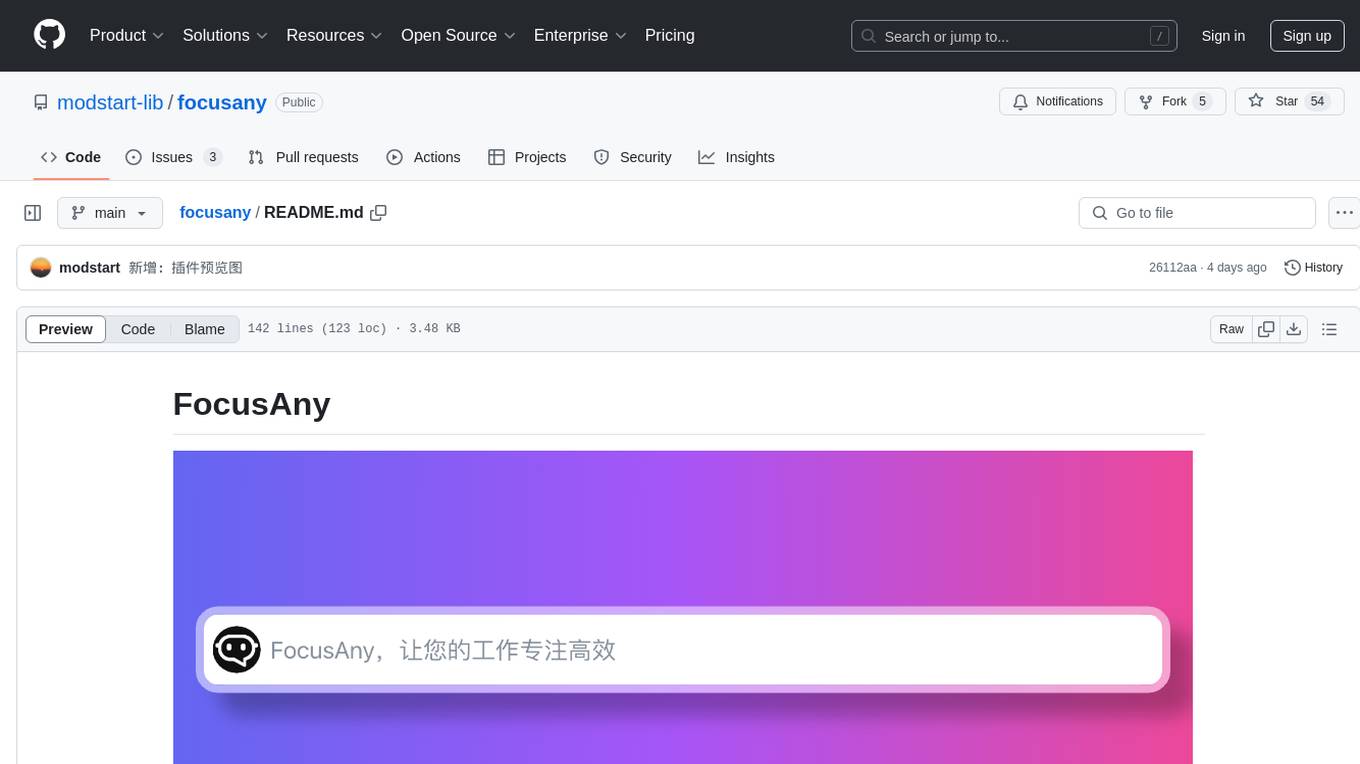Image resolution: width=1360 pixels, height=764 pixels.
Task: Download the raw file
Action: 1294,329
